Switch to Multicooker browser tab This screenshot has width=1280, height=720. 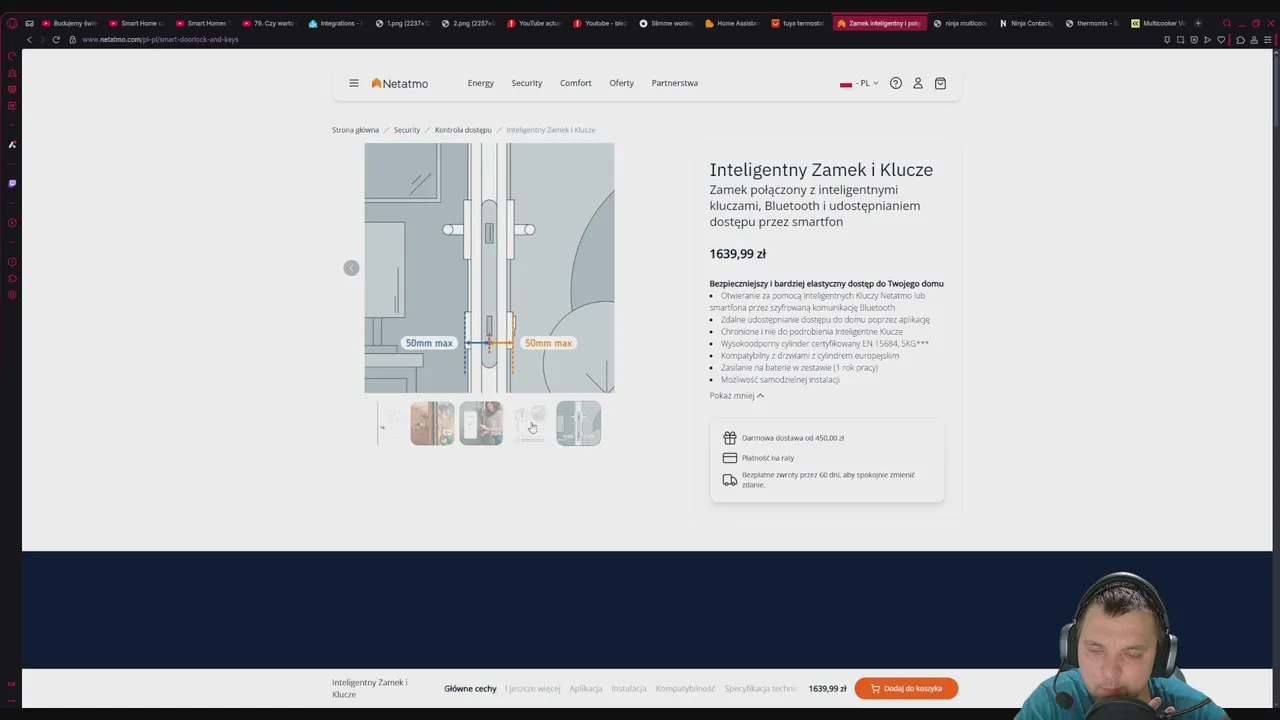[1158, 23]
